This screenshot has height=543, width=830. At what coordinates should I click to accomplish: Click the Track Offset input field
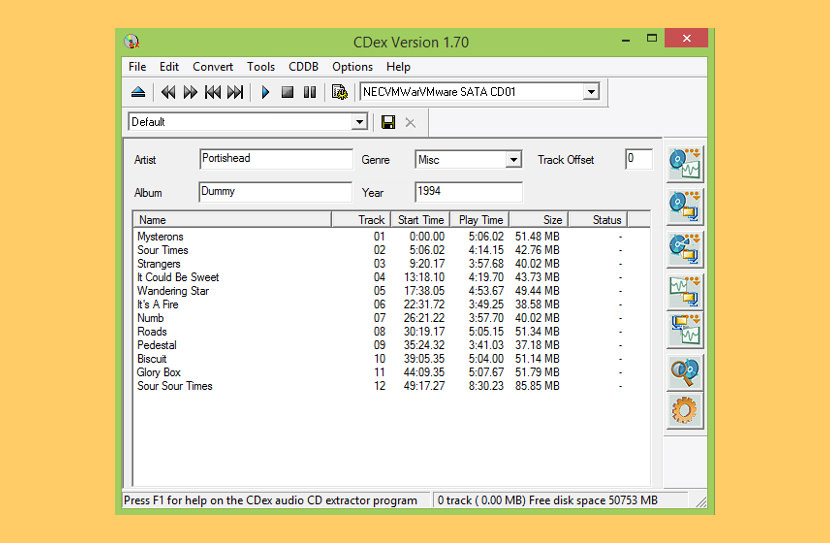coord(639,159)
